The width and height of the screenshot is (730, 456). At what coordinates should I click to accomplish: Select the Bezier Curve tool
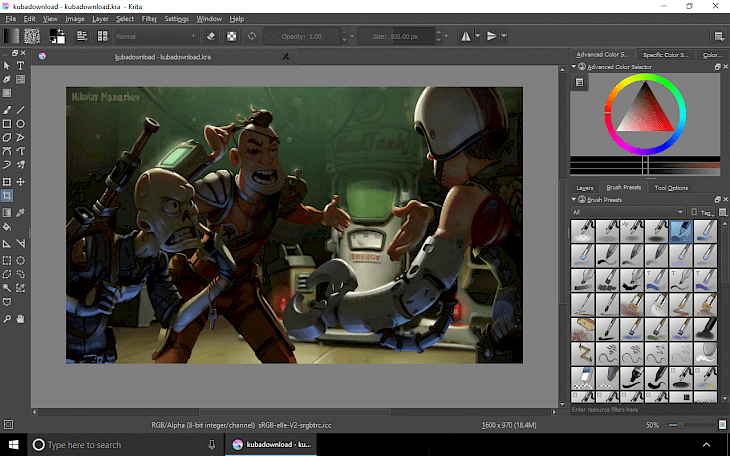7,151
